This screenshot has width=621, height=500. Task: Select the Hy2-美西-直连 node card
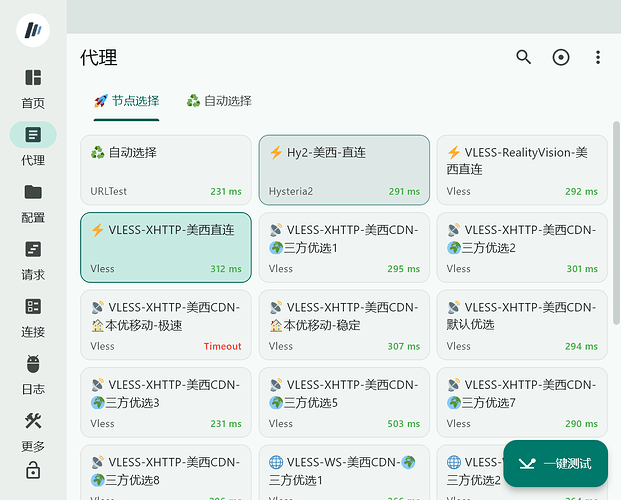pyautogui.click(x=344, y=170)
